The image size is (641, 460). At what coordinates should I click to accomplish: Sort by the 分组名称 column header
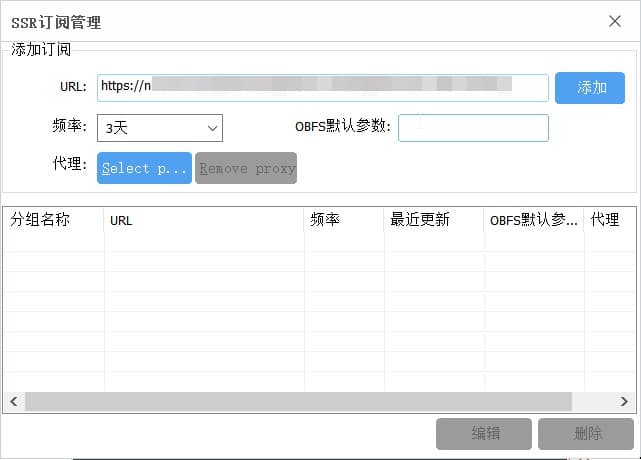pos(53,220)
